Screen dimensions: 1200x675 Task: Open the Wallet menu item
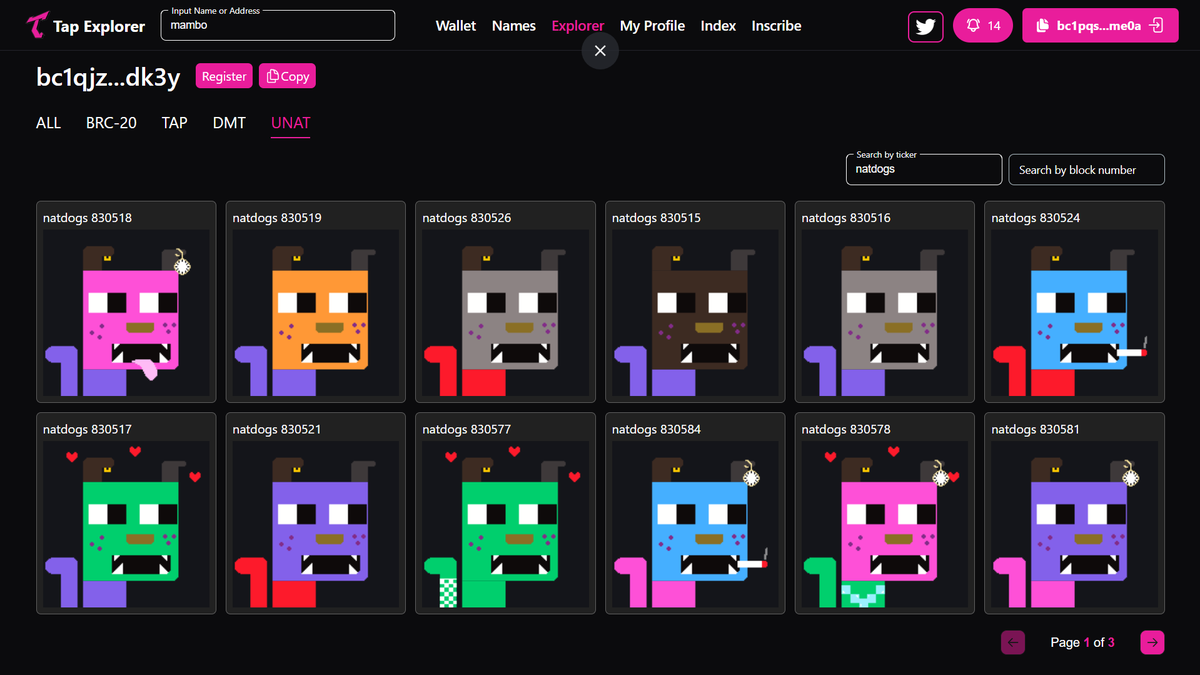click(x=456, y=26)
